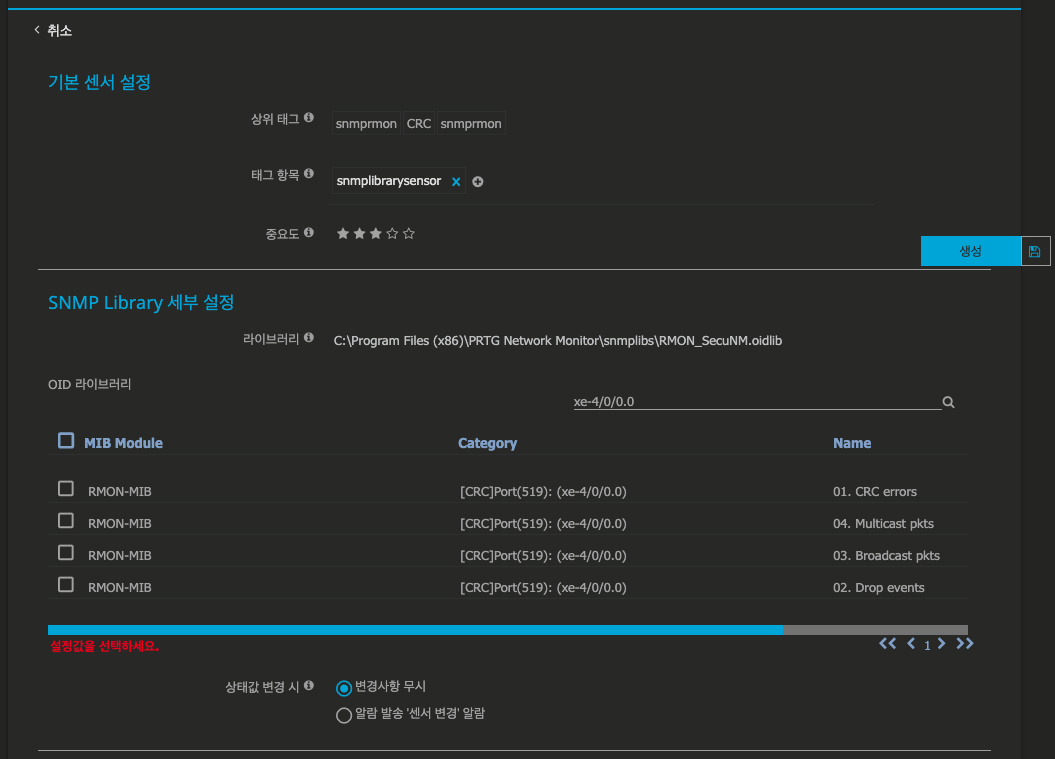Click info icon next to 태그 항목
Image resolution: width=1055 pixels, height=759 pixels.
pyautogui.click(x=309, y=174)
